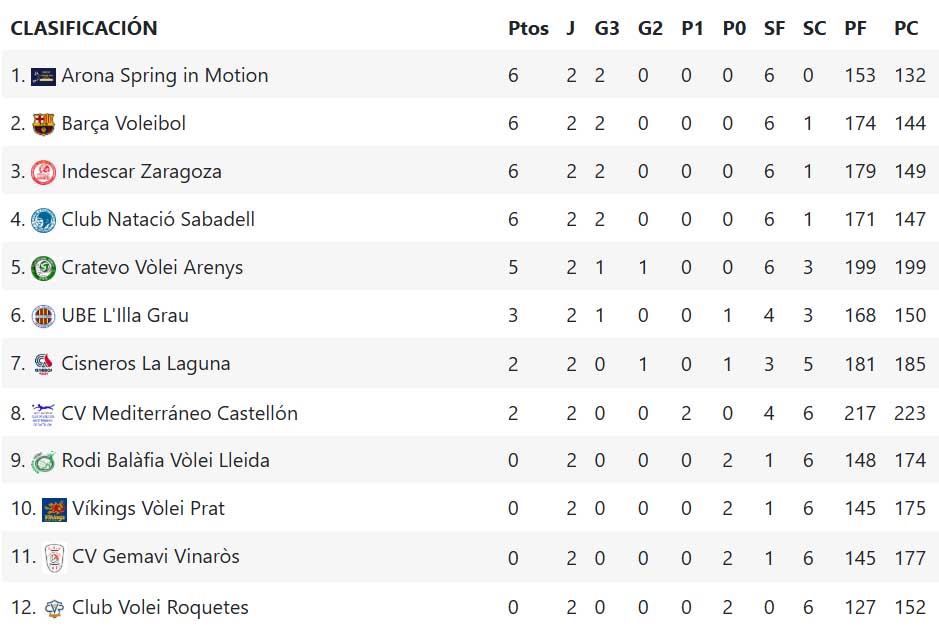Image resolution: width=939 pixels, height=636 pixels.
Task: Select the Cratevo Vòlei Arenys team name
Action: point(152,268)
